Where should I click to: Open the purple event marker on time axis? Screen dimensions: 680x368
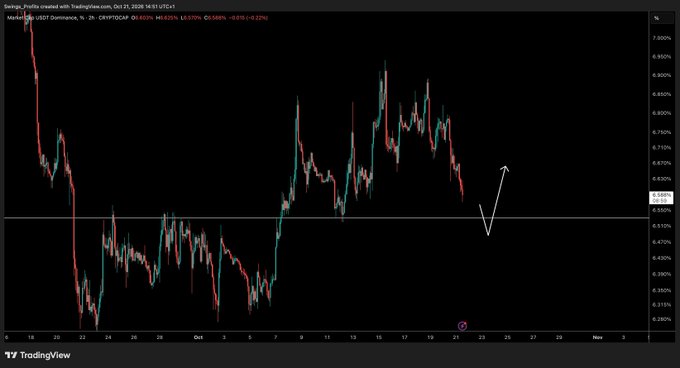(x=463, y=326)
